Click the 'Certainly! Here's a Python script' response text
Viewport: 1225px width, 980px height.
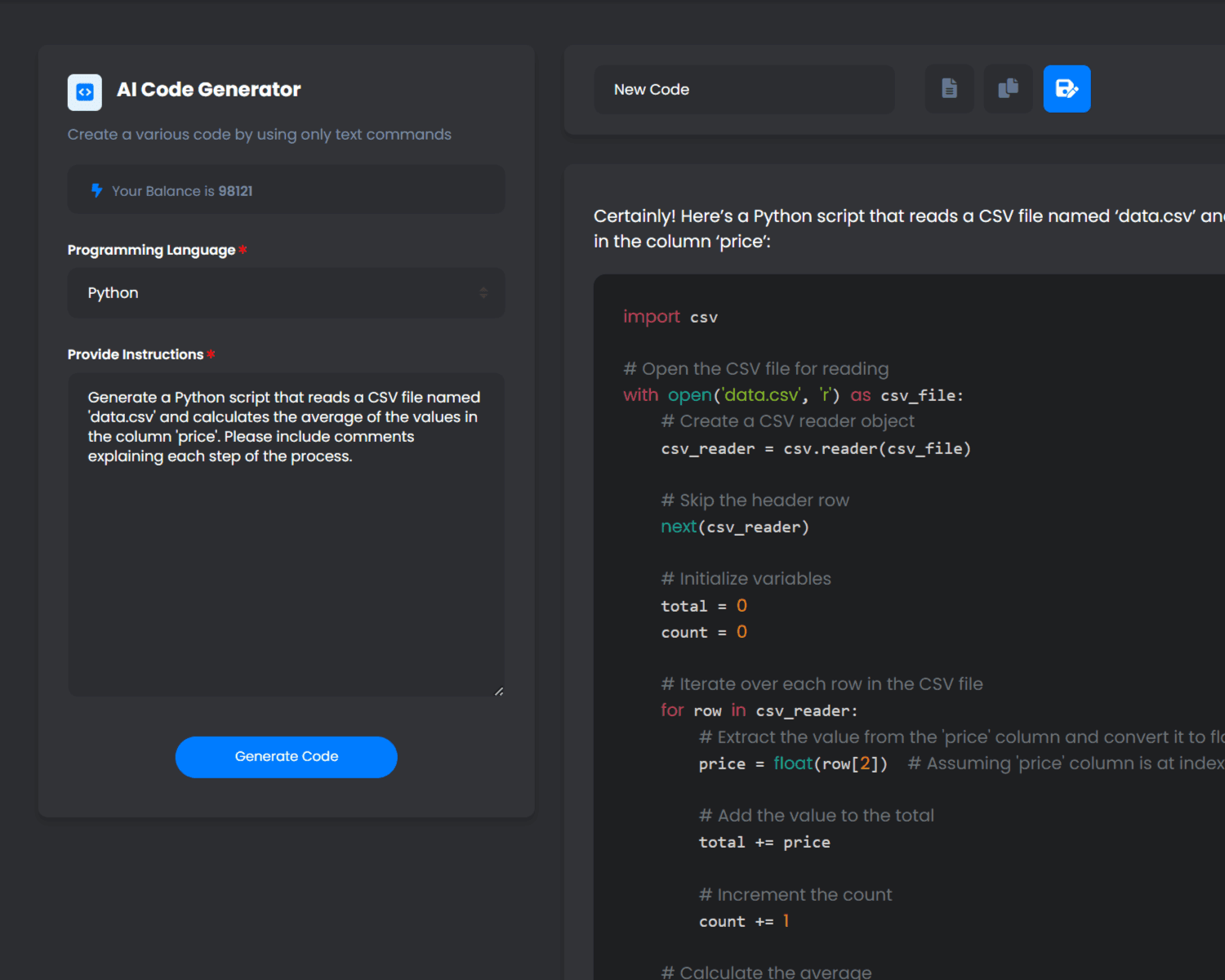[x=909, y=229]
